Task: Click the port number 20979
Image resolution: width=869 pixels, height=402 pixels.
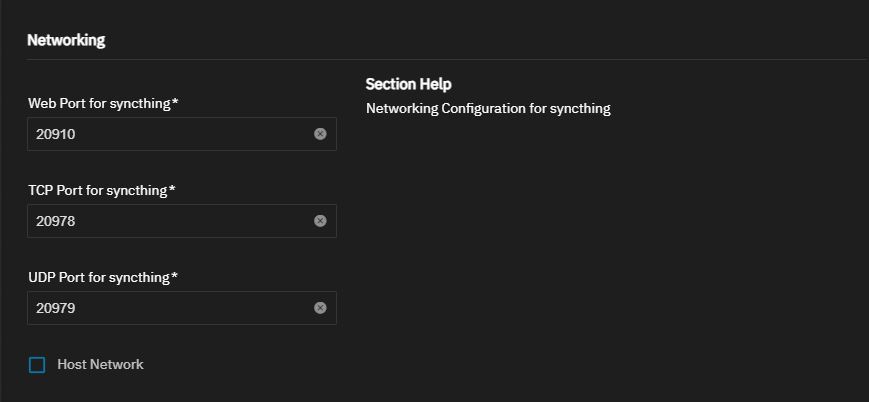Action: point(56,308)
